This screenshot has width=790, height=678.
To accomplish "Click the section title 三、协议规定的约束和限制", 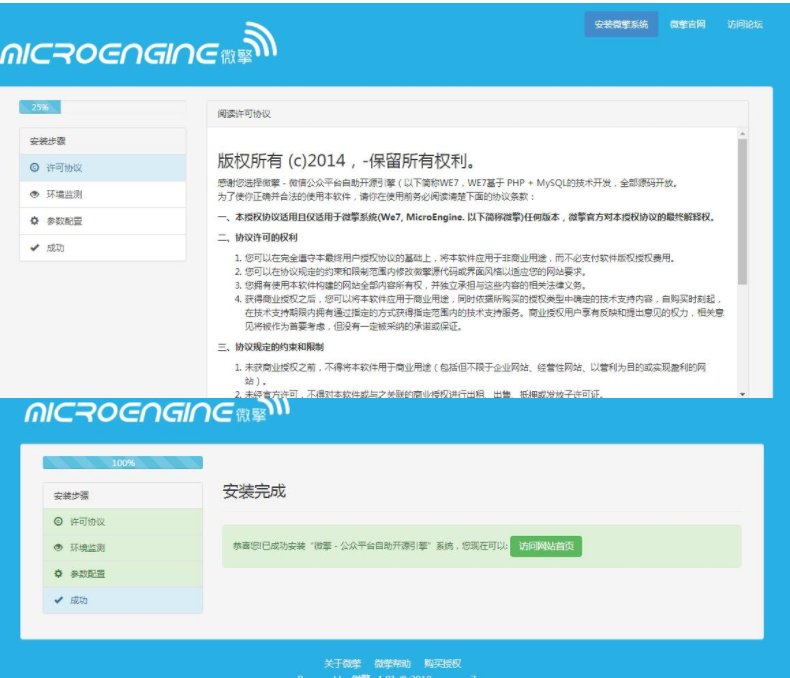I will point(271,347).
